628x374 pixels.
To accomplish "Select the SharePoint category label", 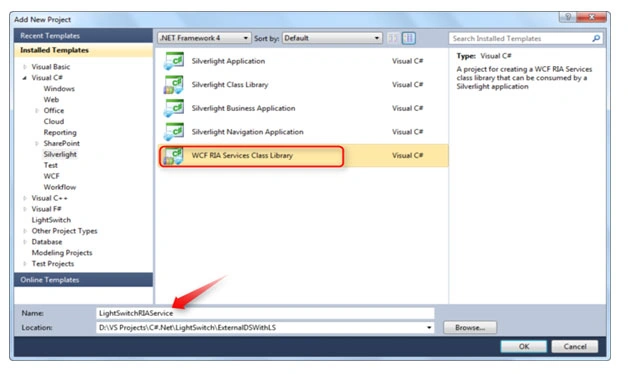I will [x=62, y=143].
